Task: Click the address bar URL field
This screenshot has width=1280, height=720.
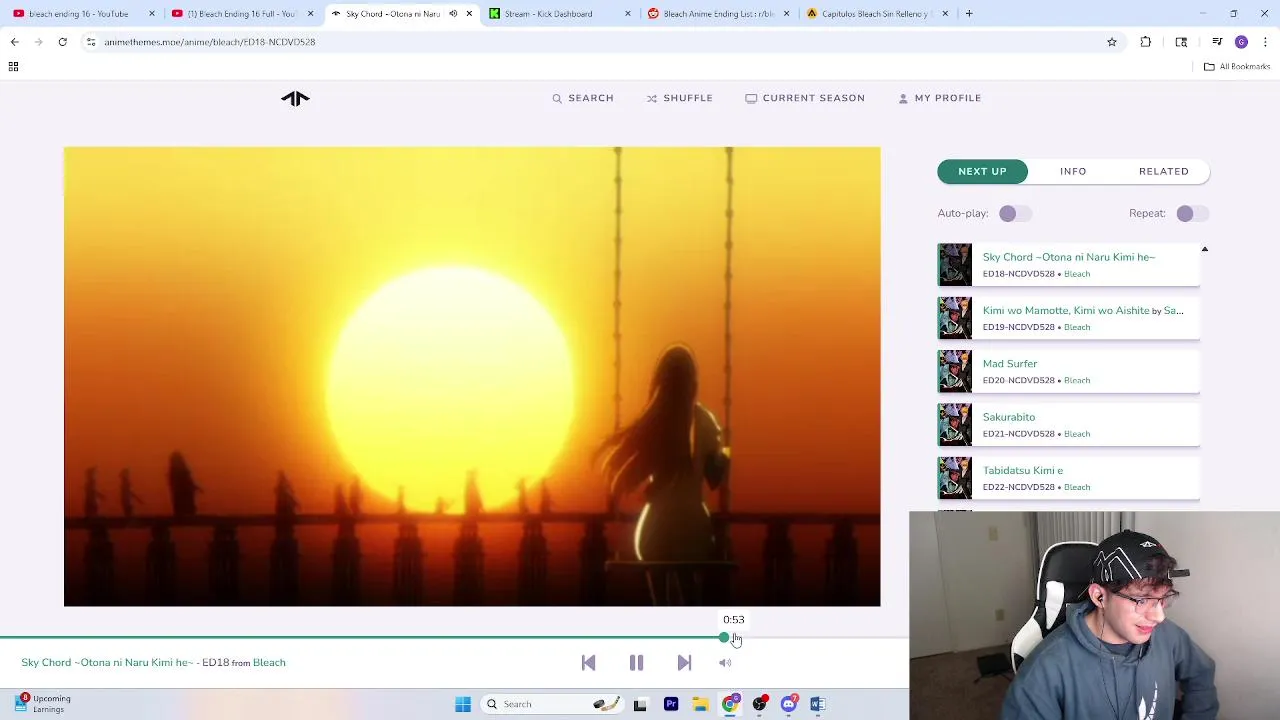Action: [x=600, y=42]
